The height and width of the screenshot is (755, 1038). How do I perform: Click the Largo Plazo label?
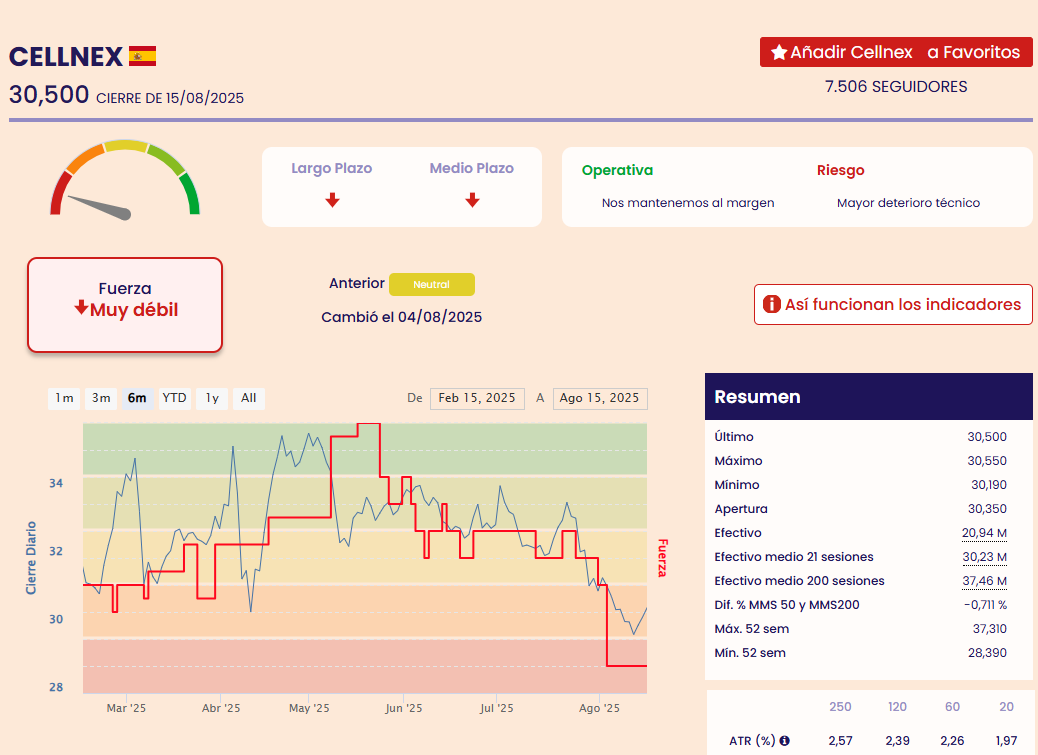[x=332, y=168]
